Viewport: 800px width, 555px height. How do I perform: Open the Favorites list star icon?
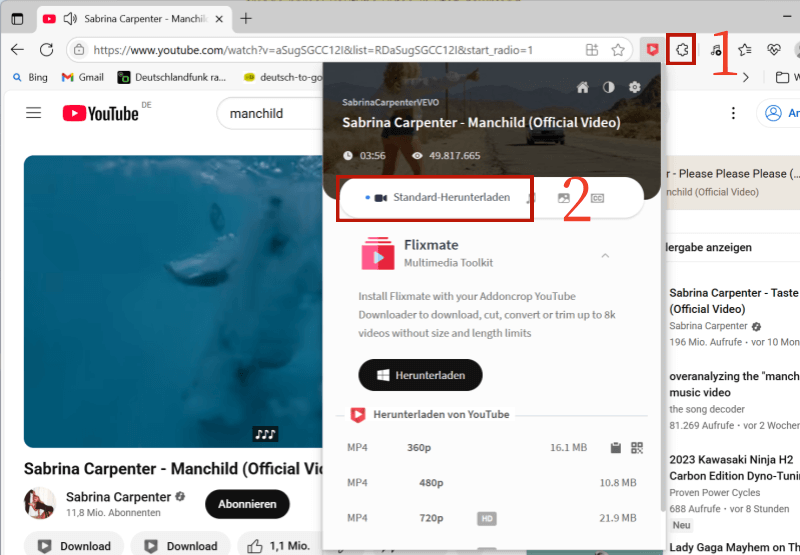tap(744, 50)
